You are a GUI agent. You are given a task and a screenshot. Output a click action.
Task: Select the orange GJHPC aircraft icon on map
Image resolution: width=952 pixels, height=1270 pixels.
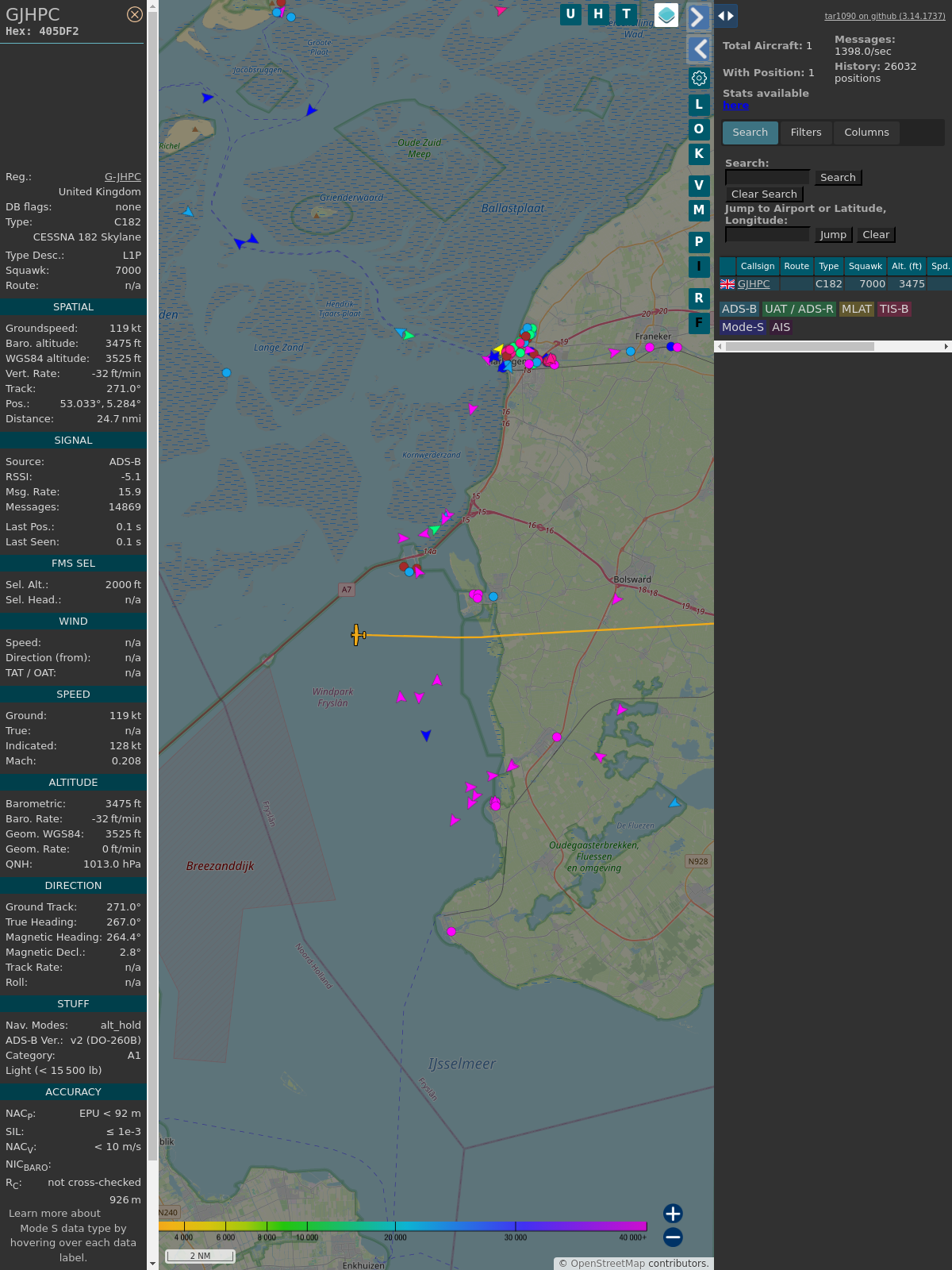tap(358, 635)
